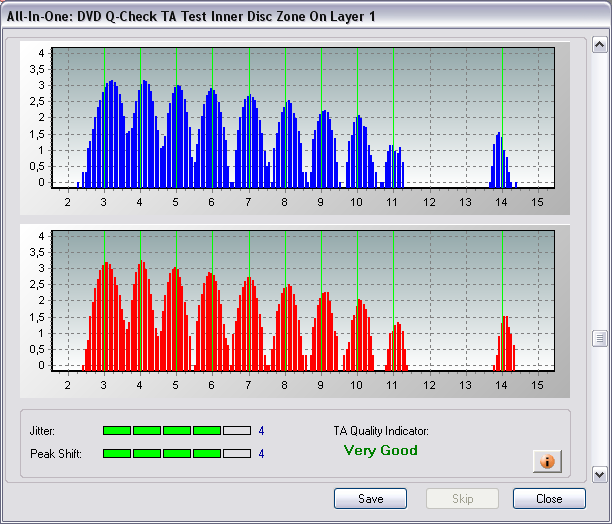This screenshot has width=612, height=524.
Task: Click the red 14T peak in bottom chart
Action: point(504,343)
